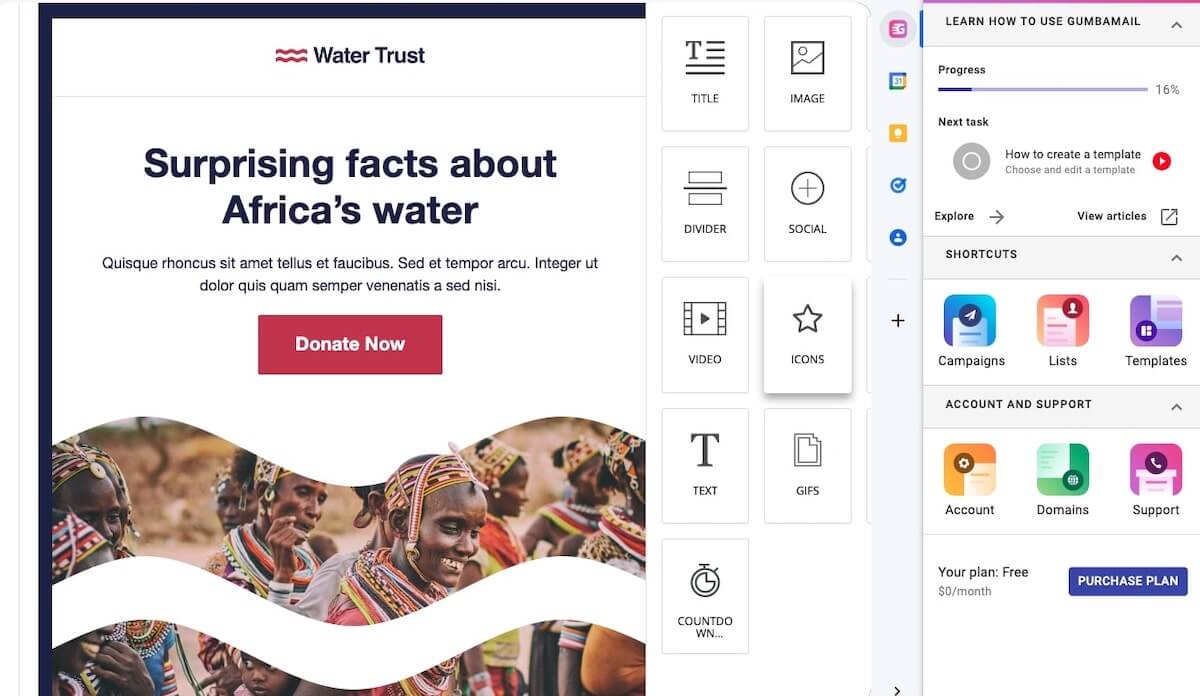The width and height of the screenshot is (1200, 696).
Task: Mark the template task circle complete
Action: (x=971, y=161)
